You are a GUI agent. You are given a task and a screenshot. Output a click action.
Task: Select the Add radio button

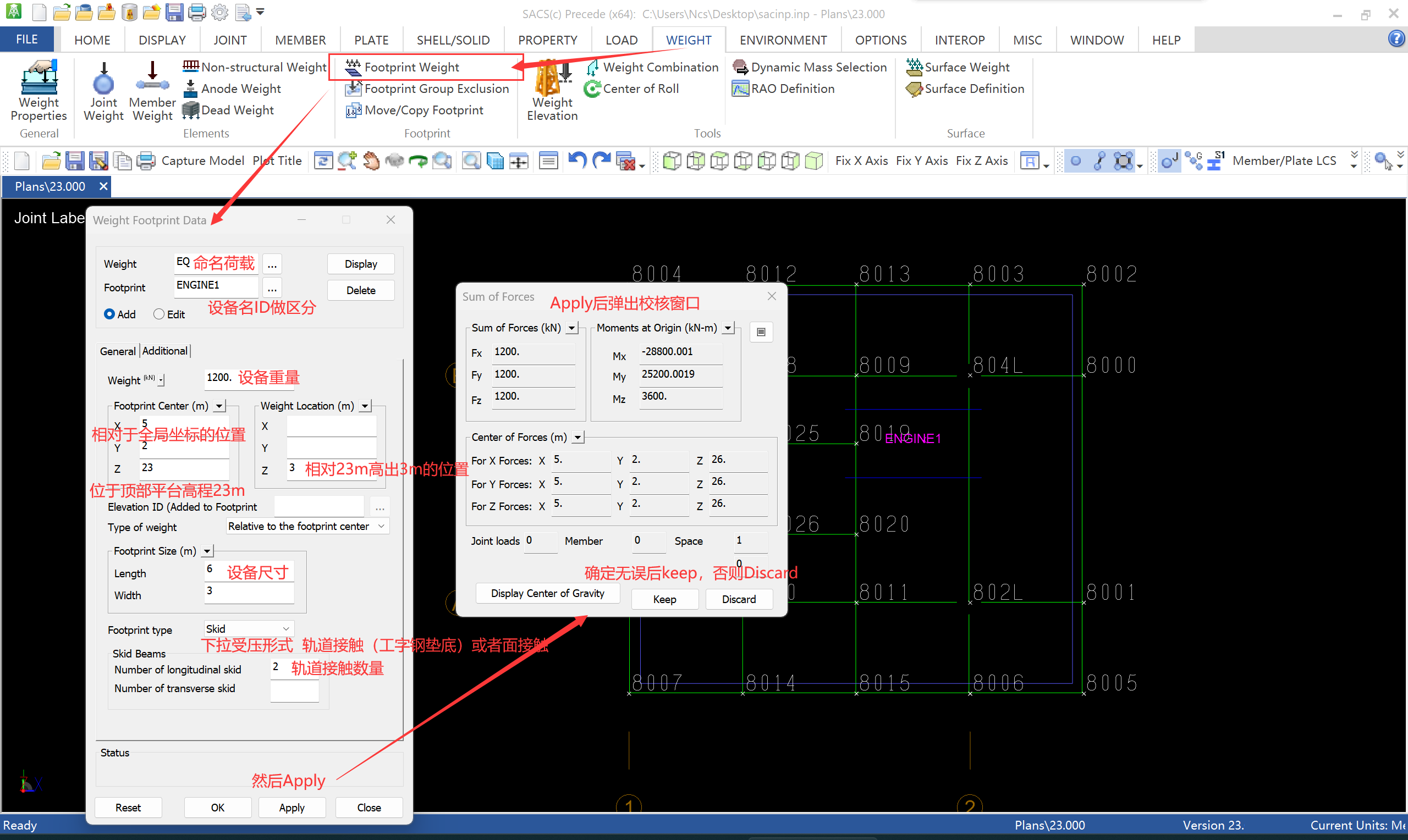(109, 314)
